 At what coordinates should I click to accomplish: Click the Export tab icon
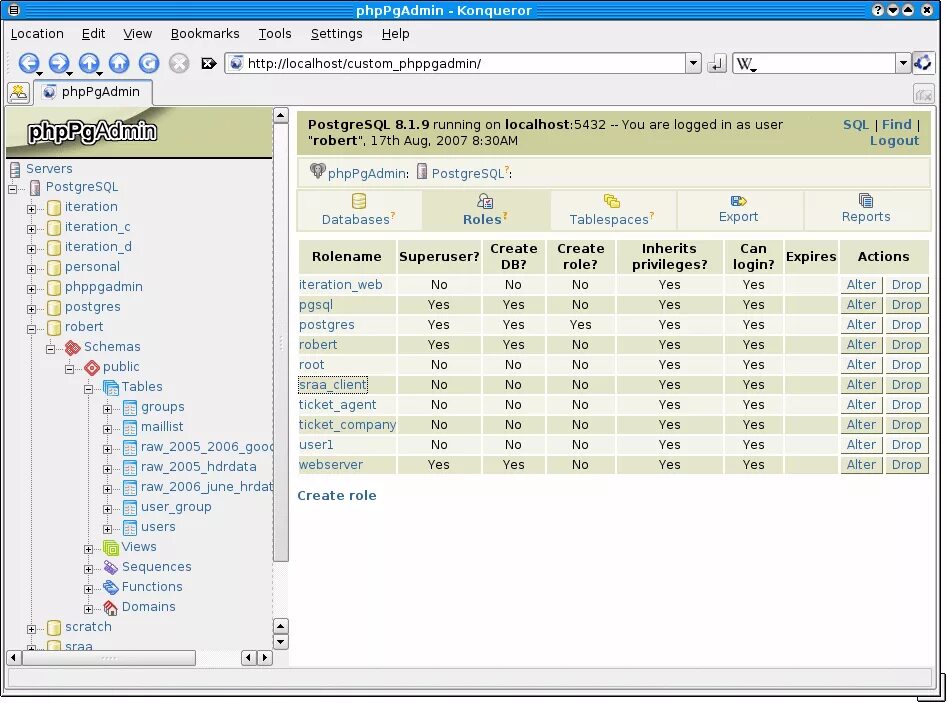[738, 201]
